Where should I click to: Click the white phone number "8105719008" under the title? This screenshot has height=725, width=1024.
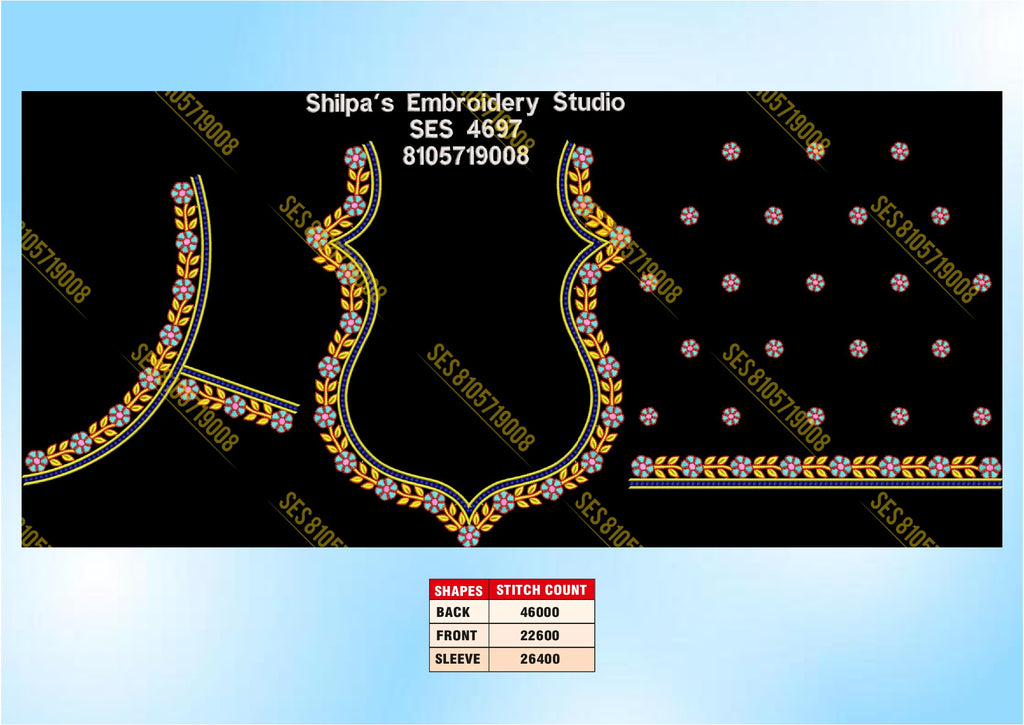[465, 155]
